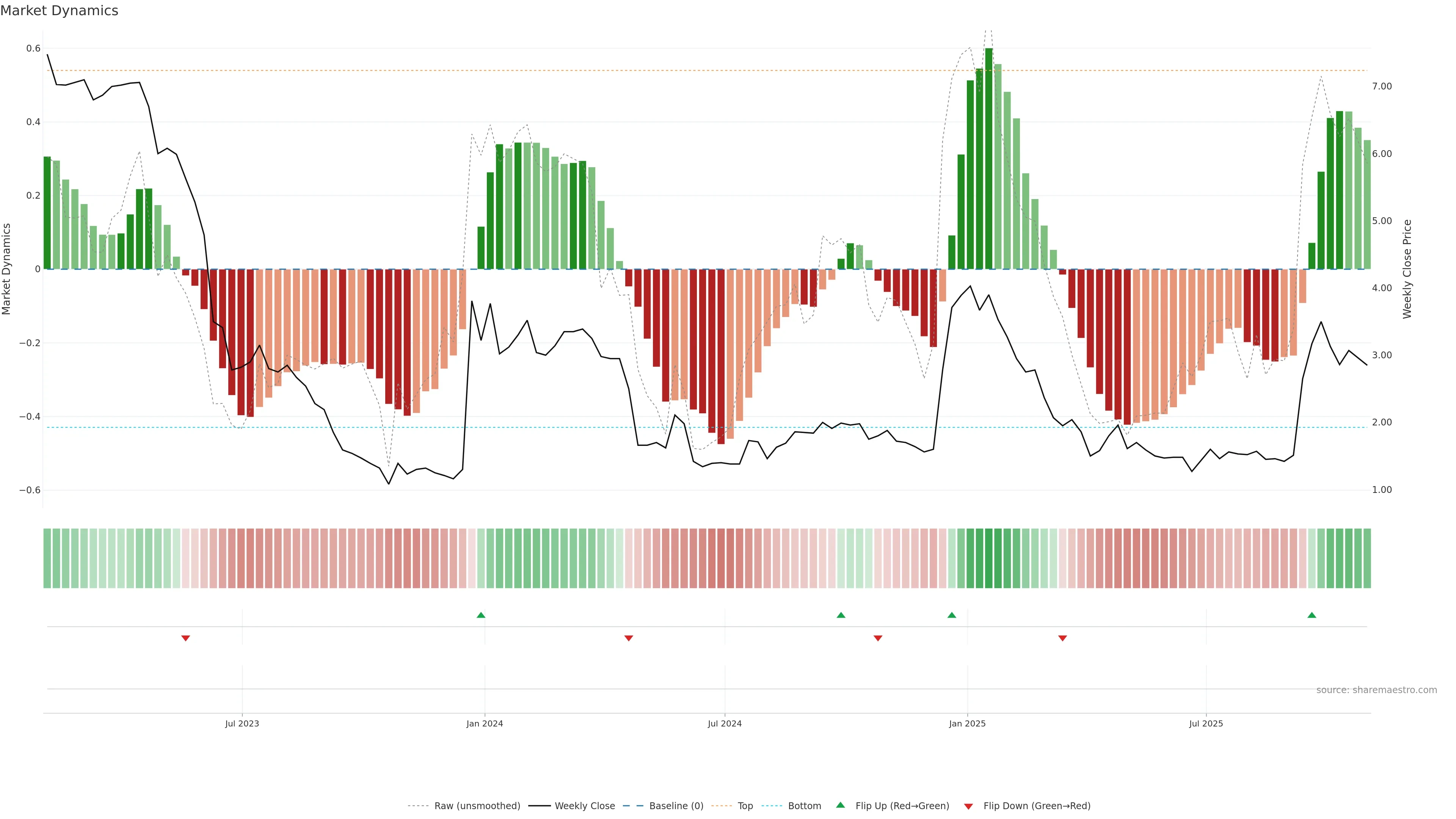Click the Flip Up triangle marker just before Jan 2025
The width and height of the screenshot is (1456, 819).
click(952, 615)
